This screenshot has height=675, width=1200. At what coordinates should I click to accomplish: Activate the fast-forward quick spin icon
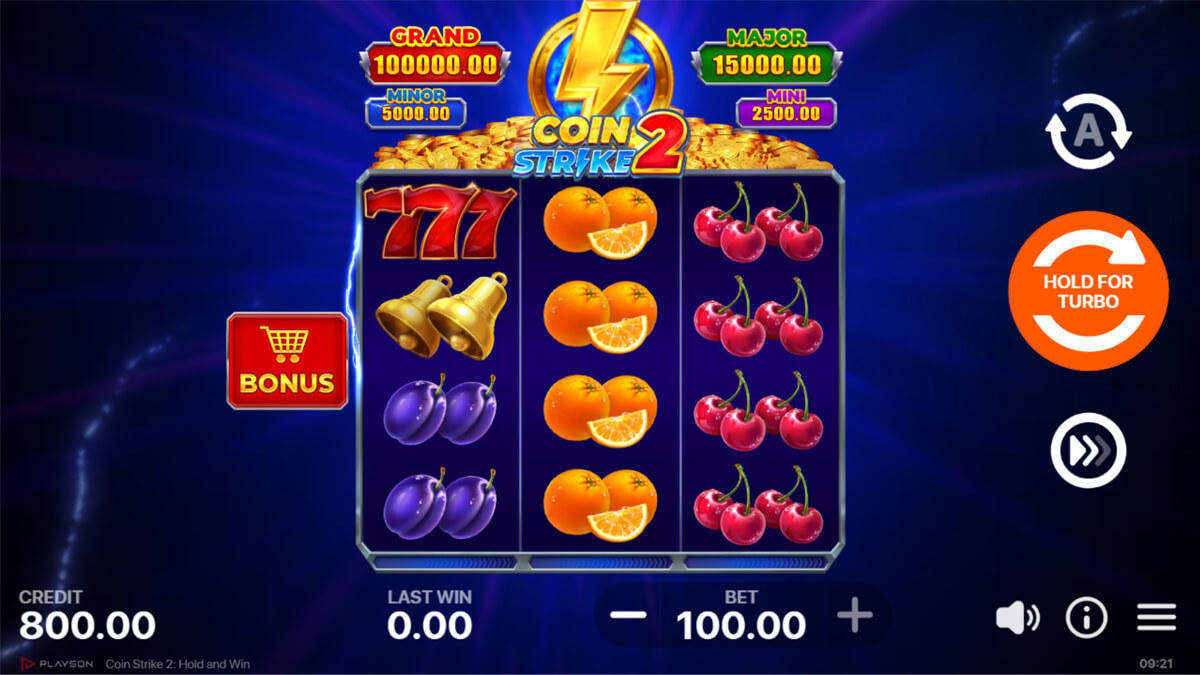pos(1088,451)
